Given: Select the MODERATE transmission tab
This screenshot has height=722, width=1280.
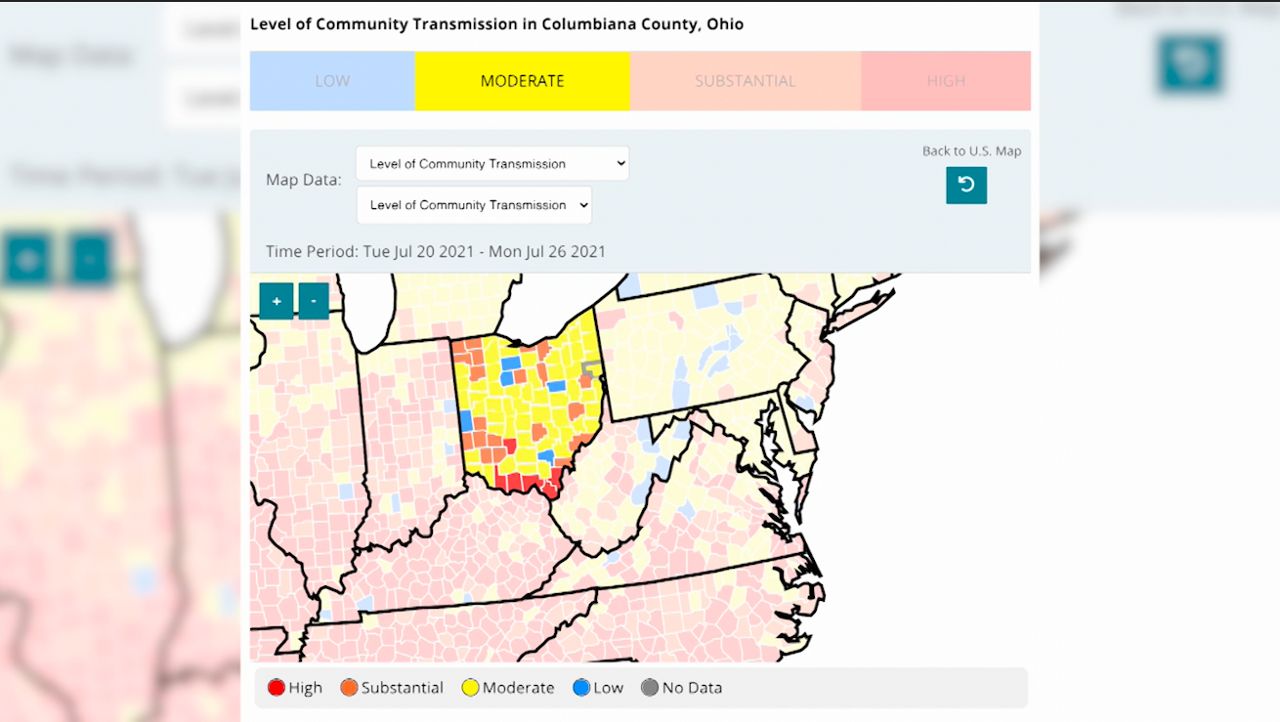Looking at the screenshot, I should coord(522,81).
